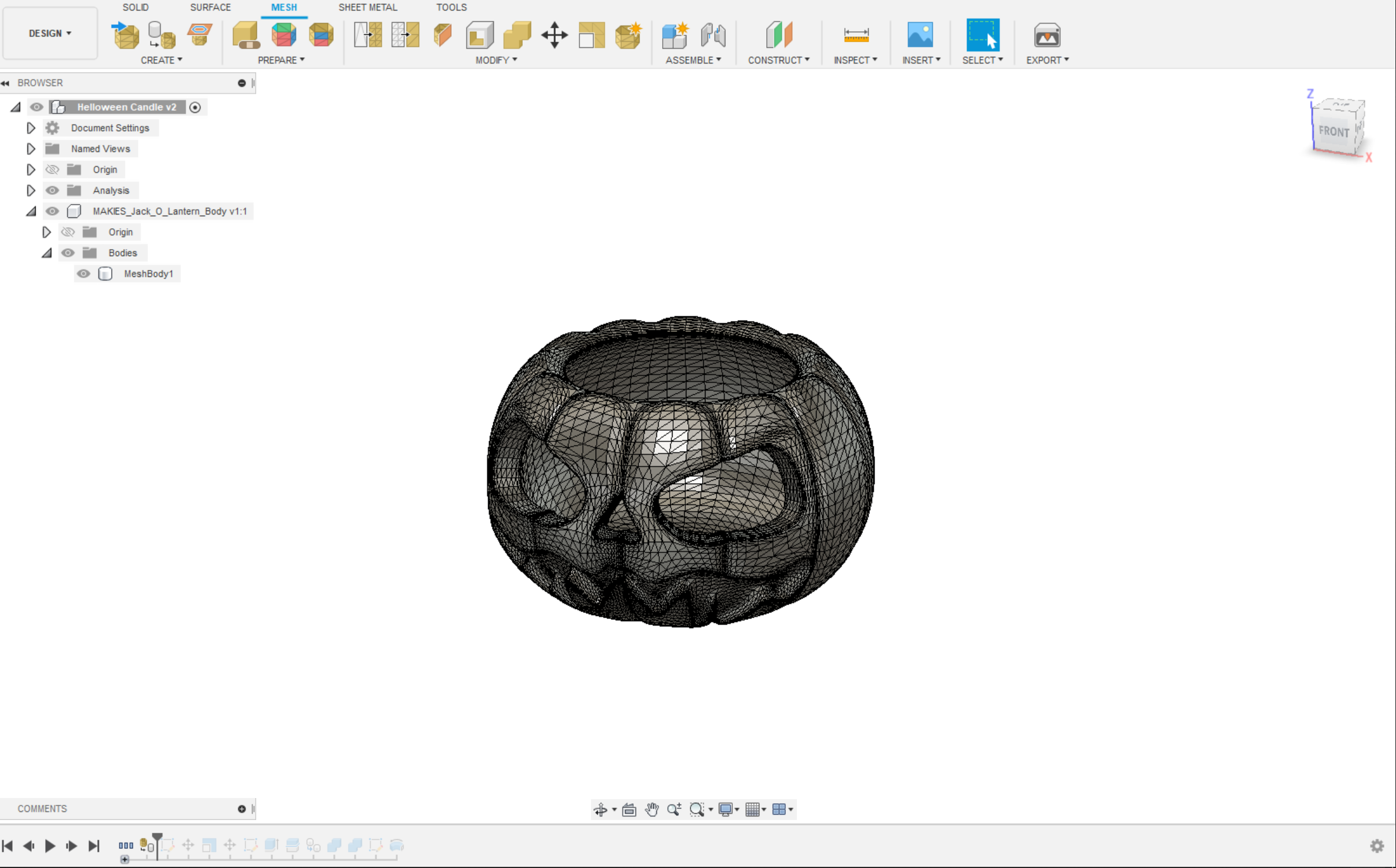Viewport: 1396px width, 868px height.
Task: Hide MeshBody1 in the browser
Action: point(83,274)
